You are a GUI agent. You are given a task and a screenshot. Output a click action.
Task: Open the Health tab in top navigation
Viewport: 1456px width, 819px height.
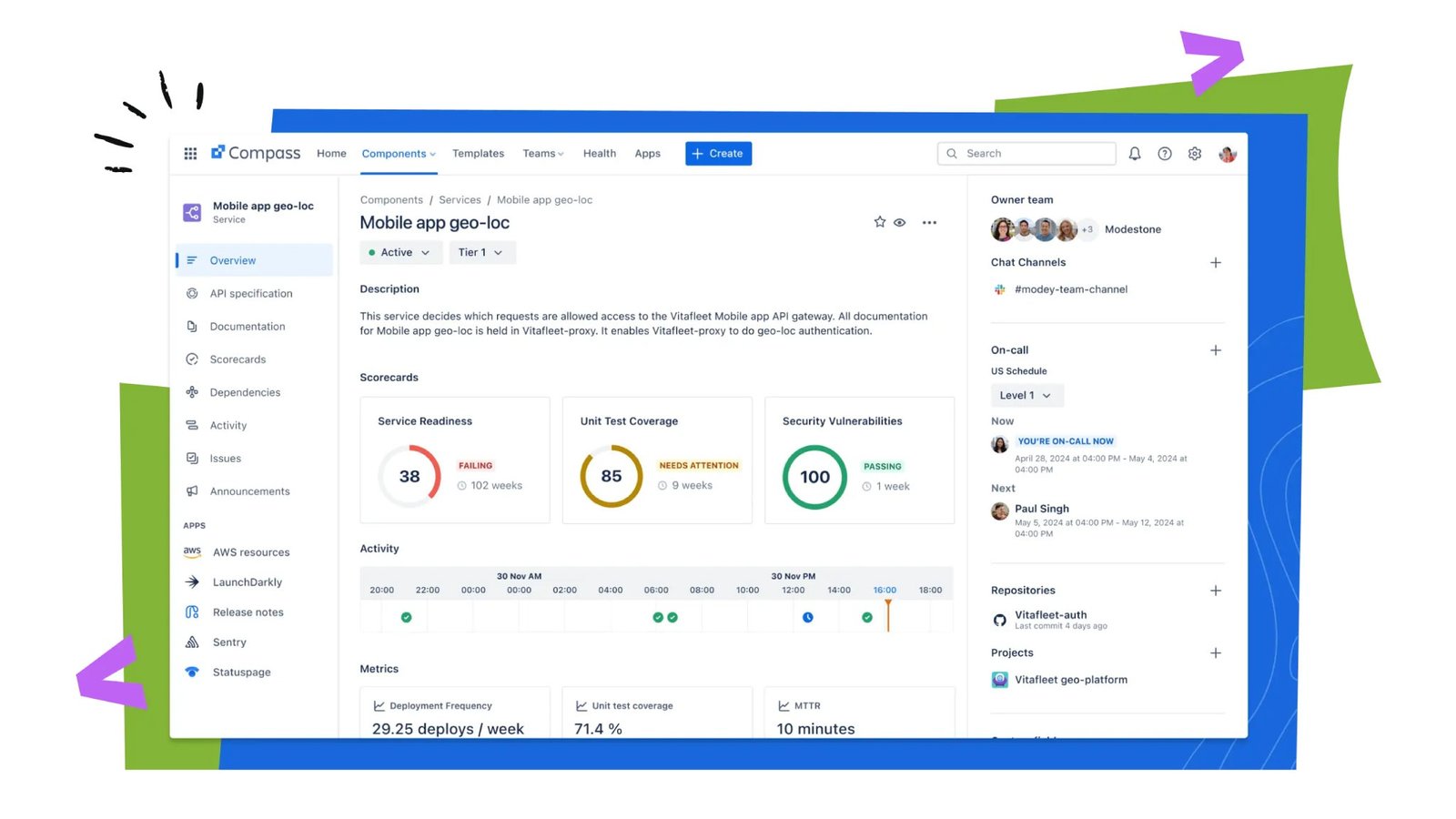click(599, 153)
